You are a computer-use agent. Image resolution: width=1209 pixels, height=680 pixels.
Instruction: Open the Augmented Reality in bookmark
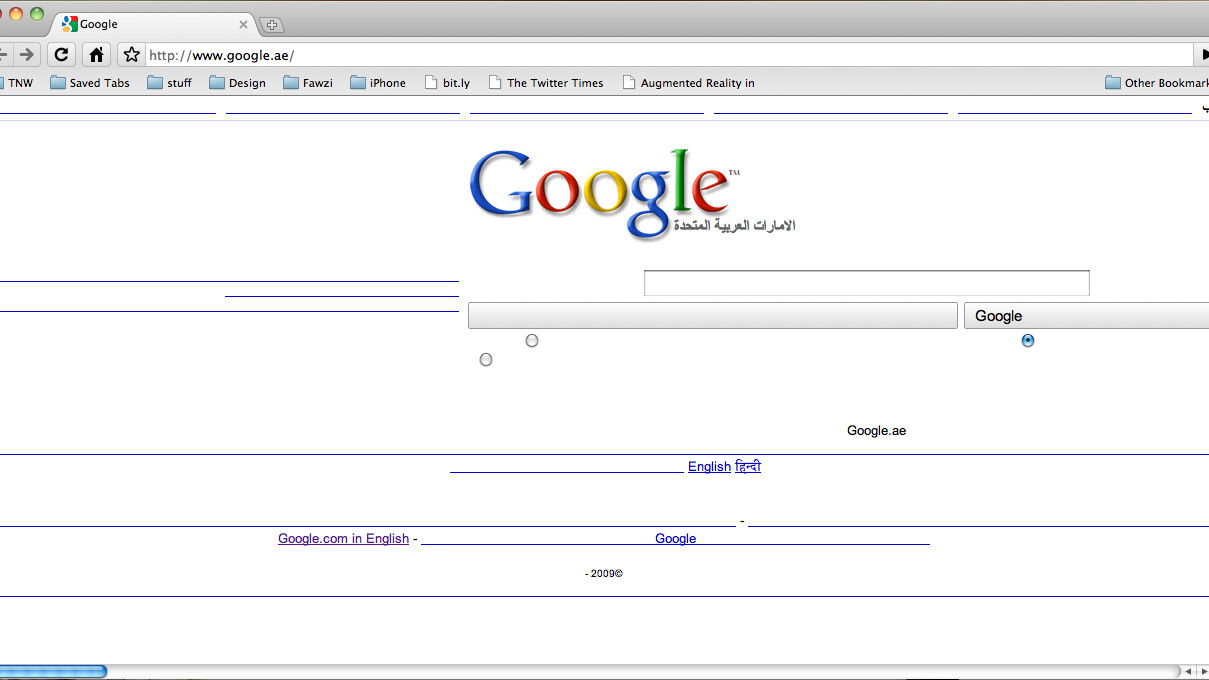click(688, 83)
